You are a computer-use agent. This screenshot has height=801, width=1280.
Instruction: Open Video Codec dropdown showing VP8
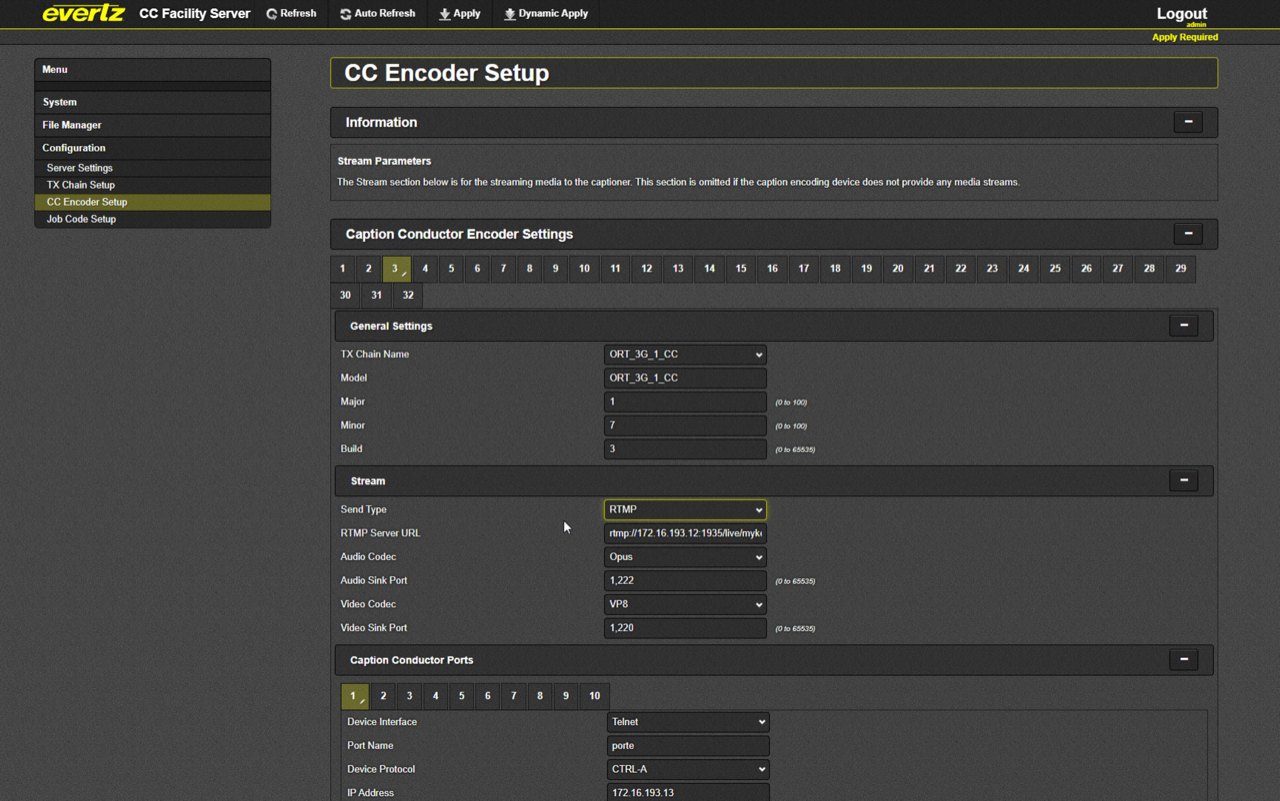pyautogui.click(x=685, y=604)
